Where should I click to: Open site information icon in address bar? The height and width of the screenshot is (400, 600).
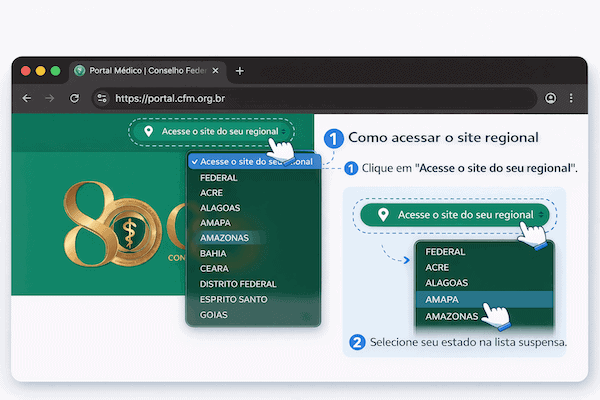point(102,98)
